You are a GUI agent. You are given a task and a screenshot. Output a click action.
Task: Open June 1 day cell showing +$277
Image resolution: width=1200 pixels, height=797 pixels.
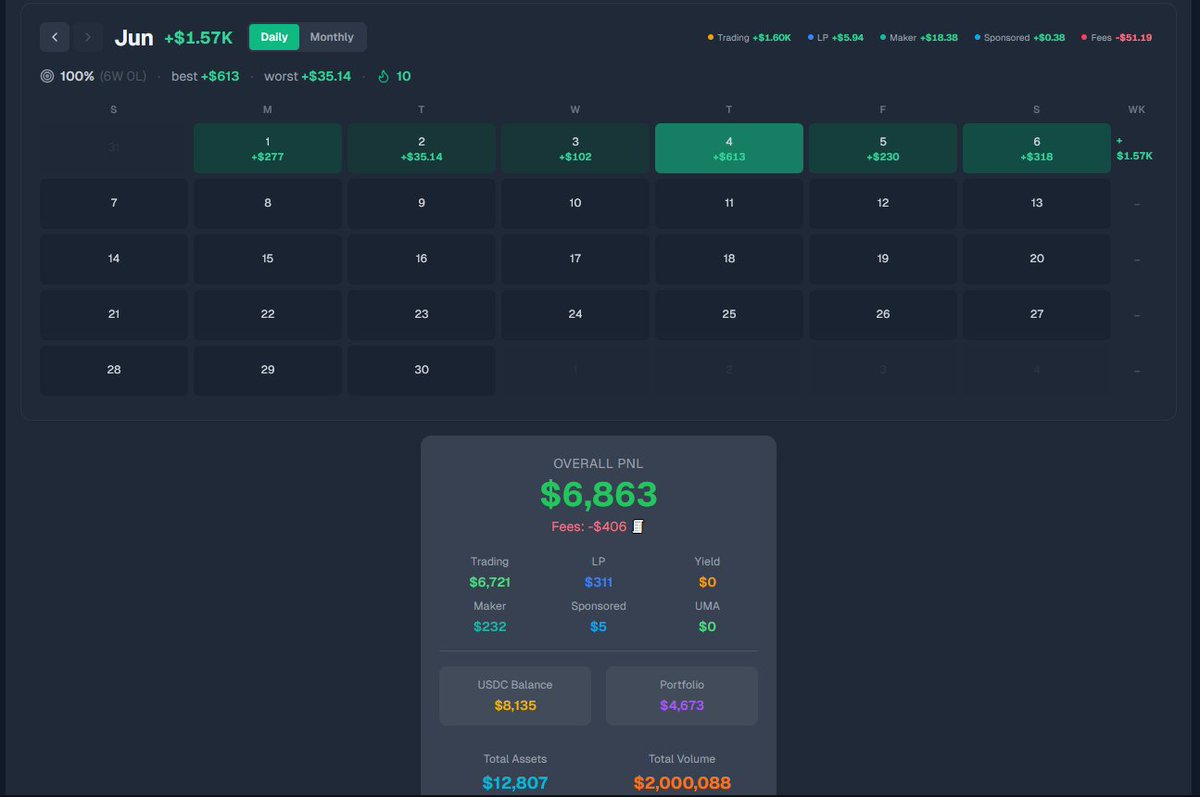coord(268,148)
